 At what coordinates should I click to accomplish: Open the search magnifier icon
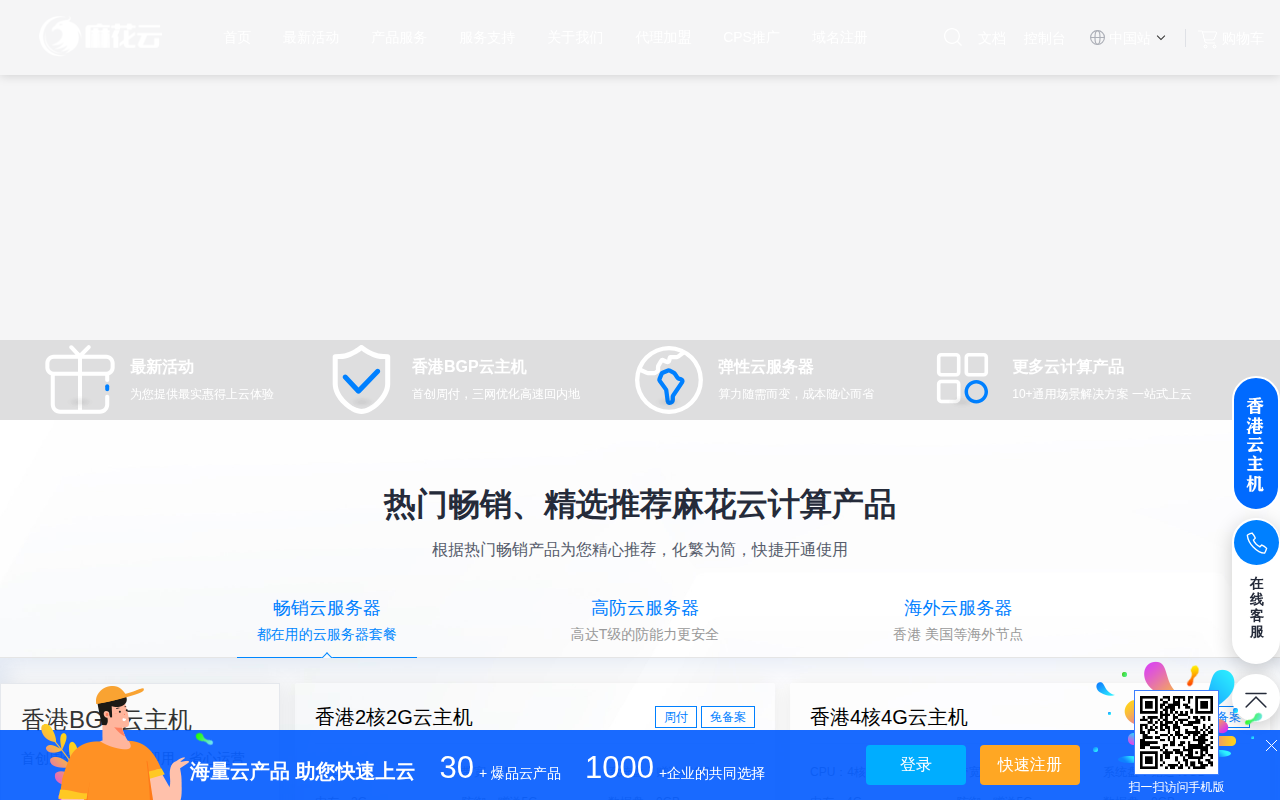coord(953,37)
